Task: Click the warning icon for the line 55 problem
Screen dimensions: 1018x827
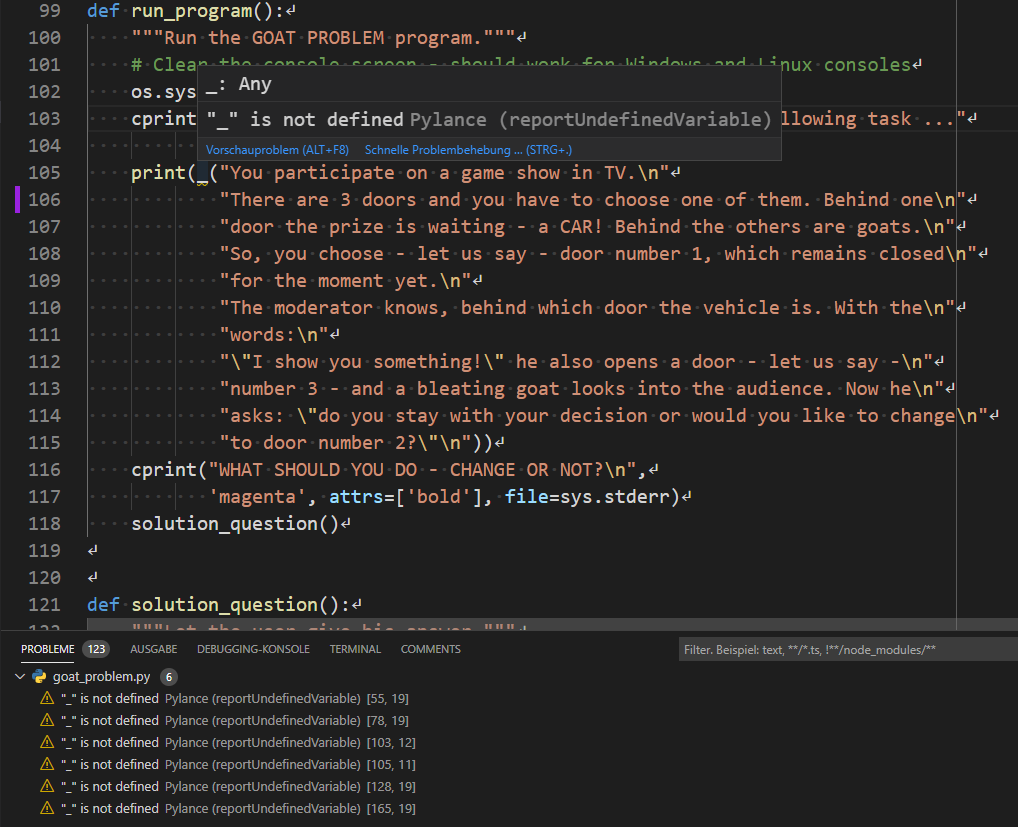Action: click(46, 698)
